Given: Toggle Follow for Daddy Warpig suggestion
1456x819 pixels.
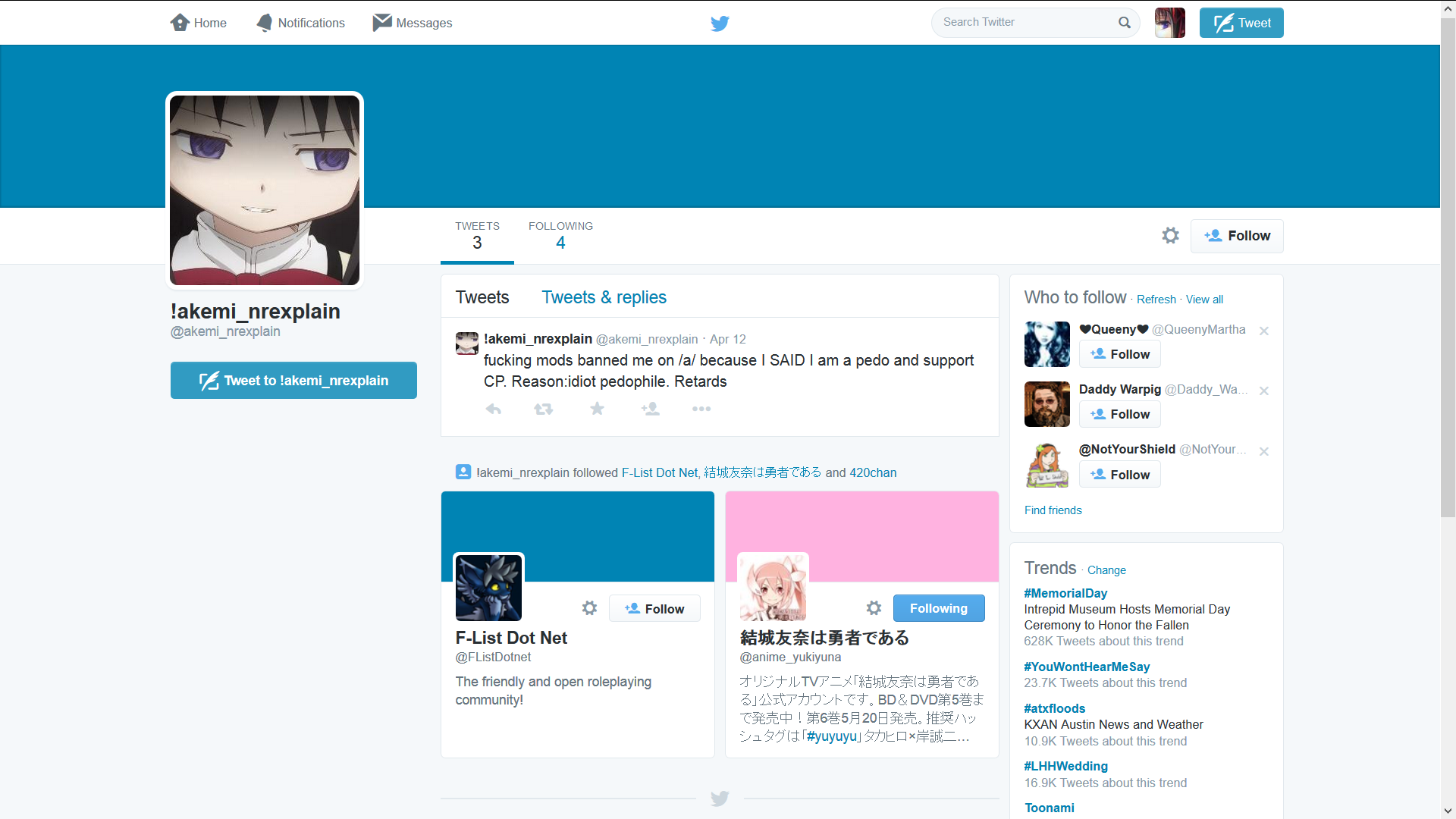Looking at the screenshot, I should click(1119, 414).
